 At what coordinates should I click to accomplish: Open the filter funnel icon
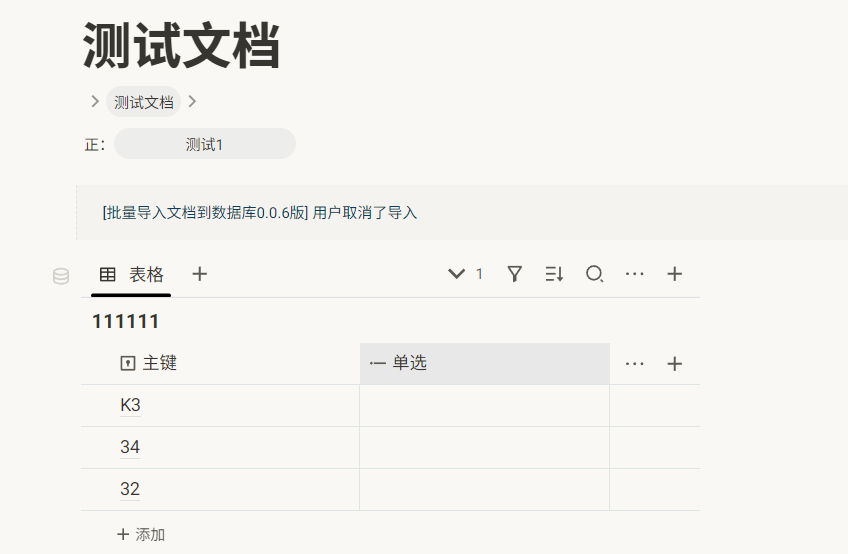(x=515, y=274)
